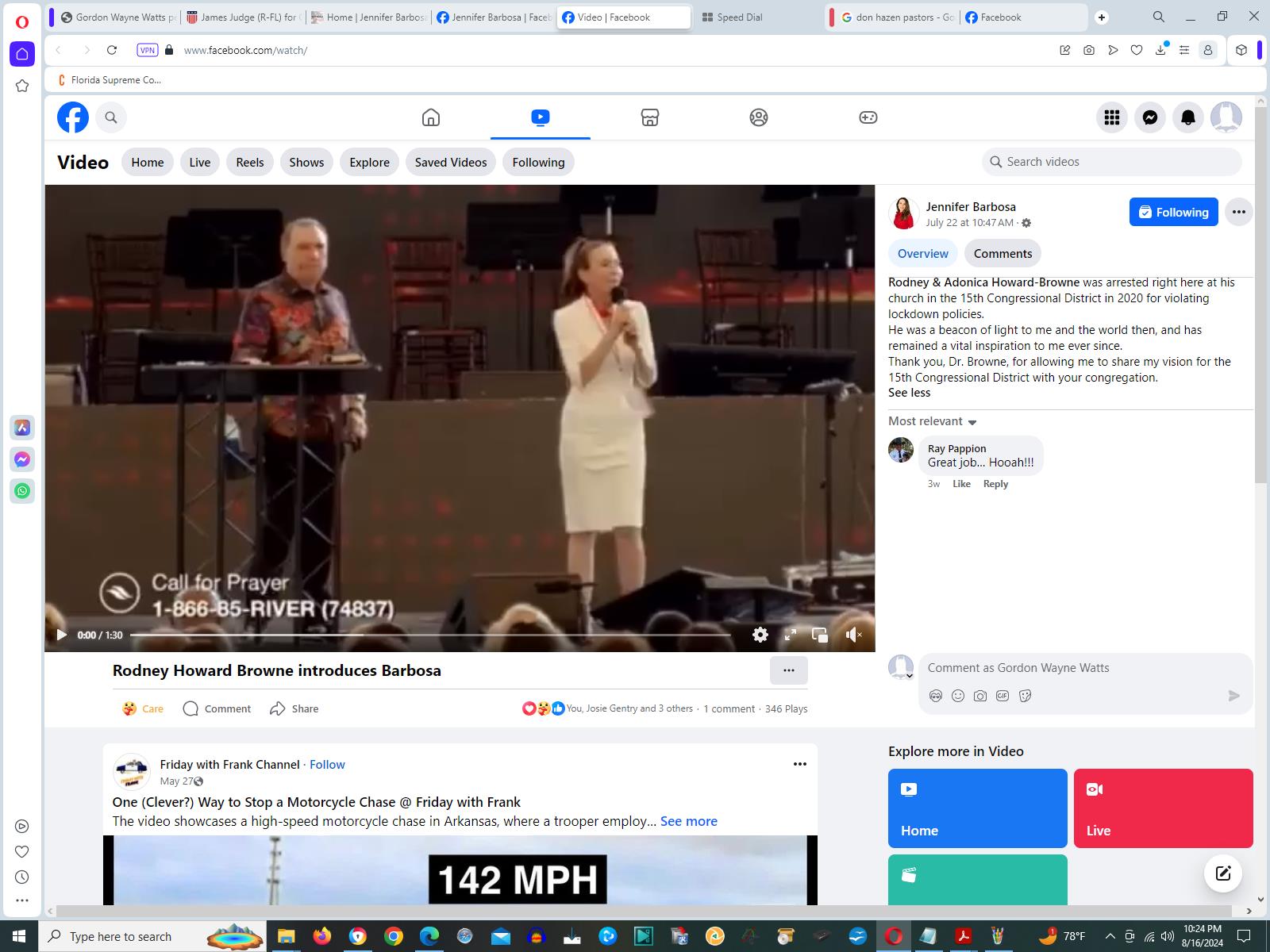The height and width of the screenshot is (952, 1270).
Task: Open a new browser tab
Action: click(x=1102, y=17)
